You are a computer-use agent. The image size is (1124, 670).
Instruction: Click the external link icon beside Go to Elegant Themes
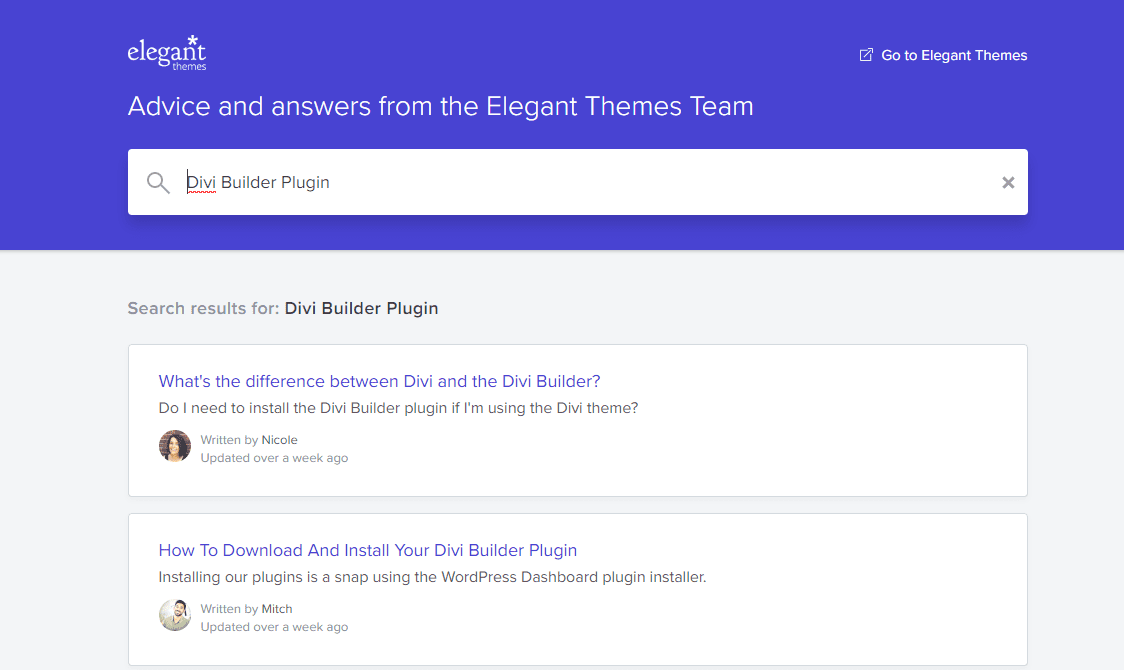pyautogui.click(x=864, y=55)
